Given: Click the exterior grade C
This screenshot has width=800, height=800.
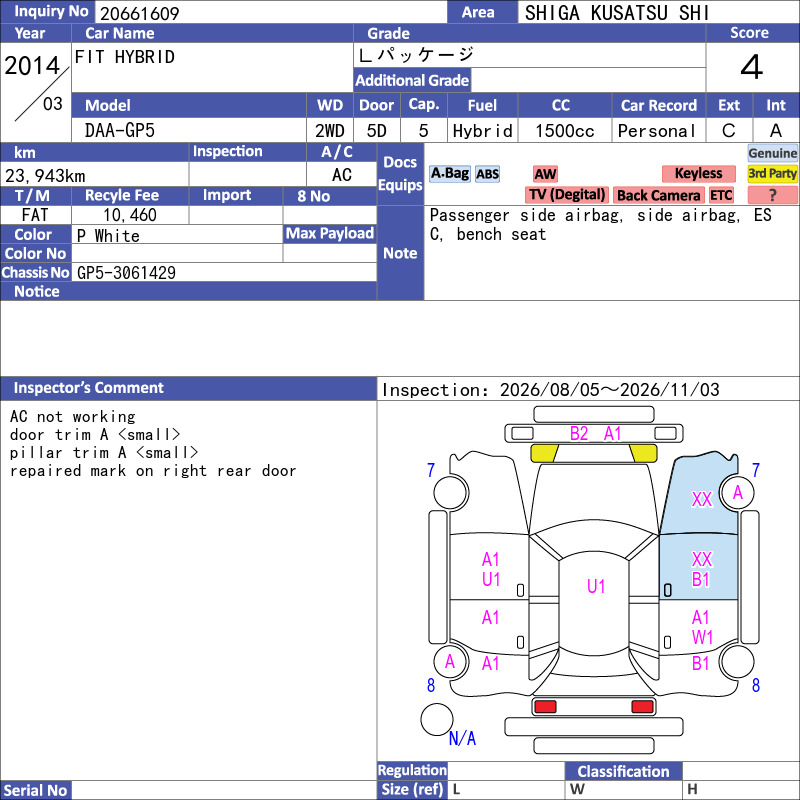Looking at the screenshot, I should 729,131.
